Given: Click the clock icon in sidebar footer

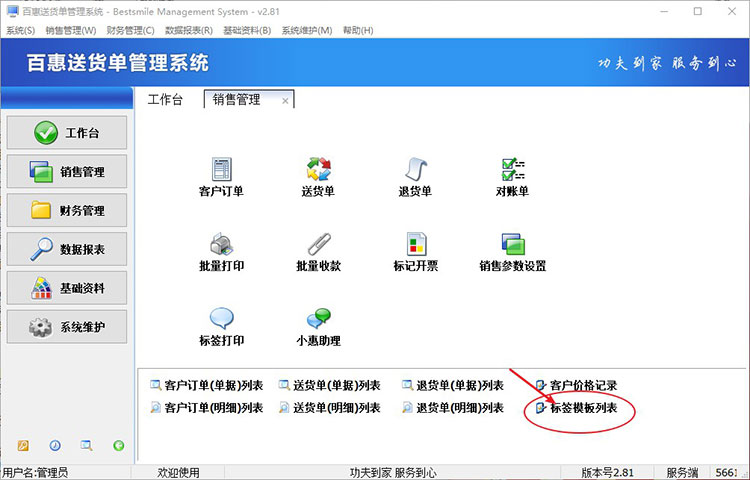Looking at the screenshot, I should tap(55, 446).
